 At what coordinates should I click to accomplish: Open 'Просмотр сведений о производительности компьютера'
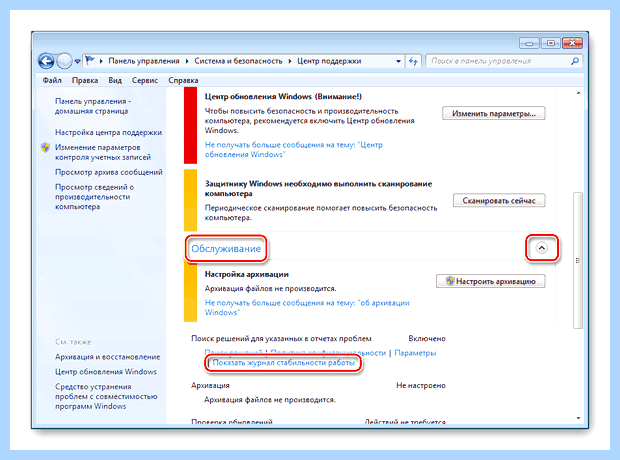point(94,197)
